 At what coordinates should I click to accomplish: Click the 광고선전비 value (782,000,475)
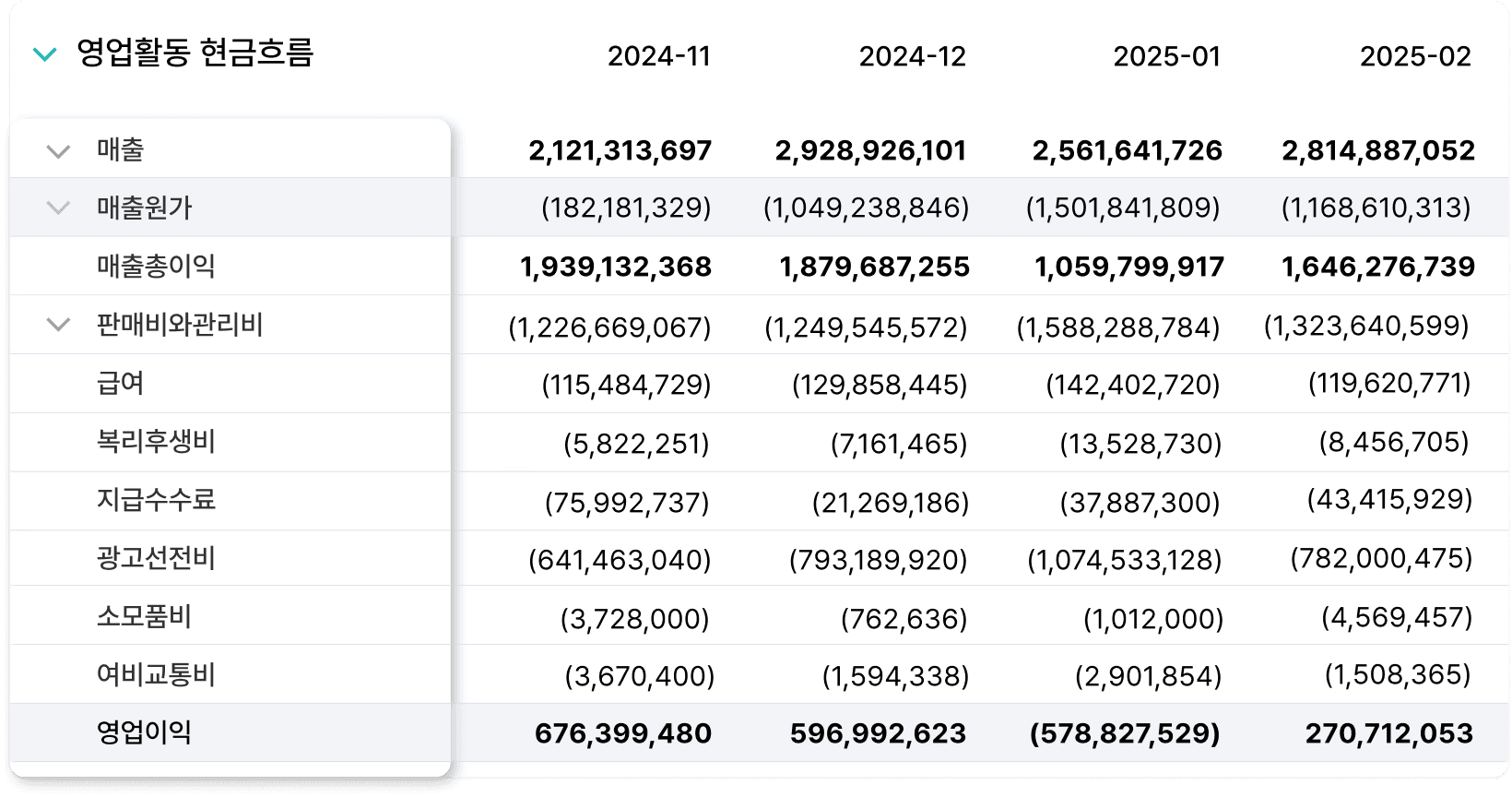coord(1381,558)
